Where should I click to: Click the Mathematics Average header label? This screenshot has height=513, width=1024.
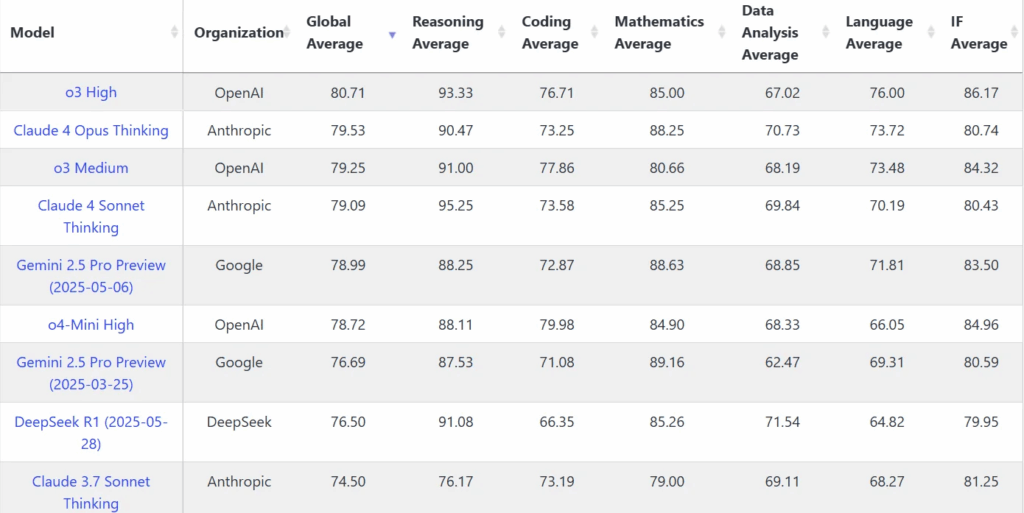tap(659, 33)
